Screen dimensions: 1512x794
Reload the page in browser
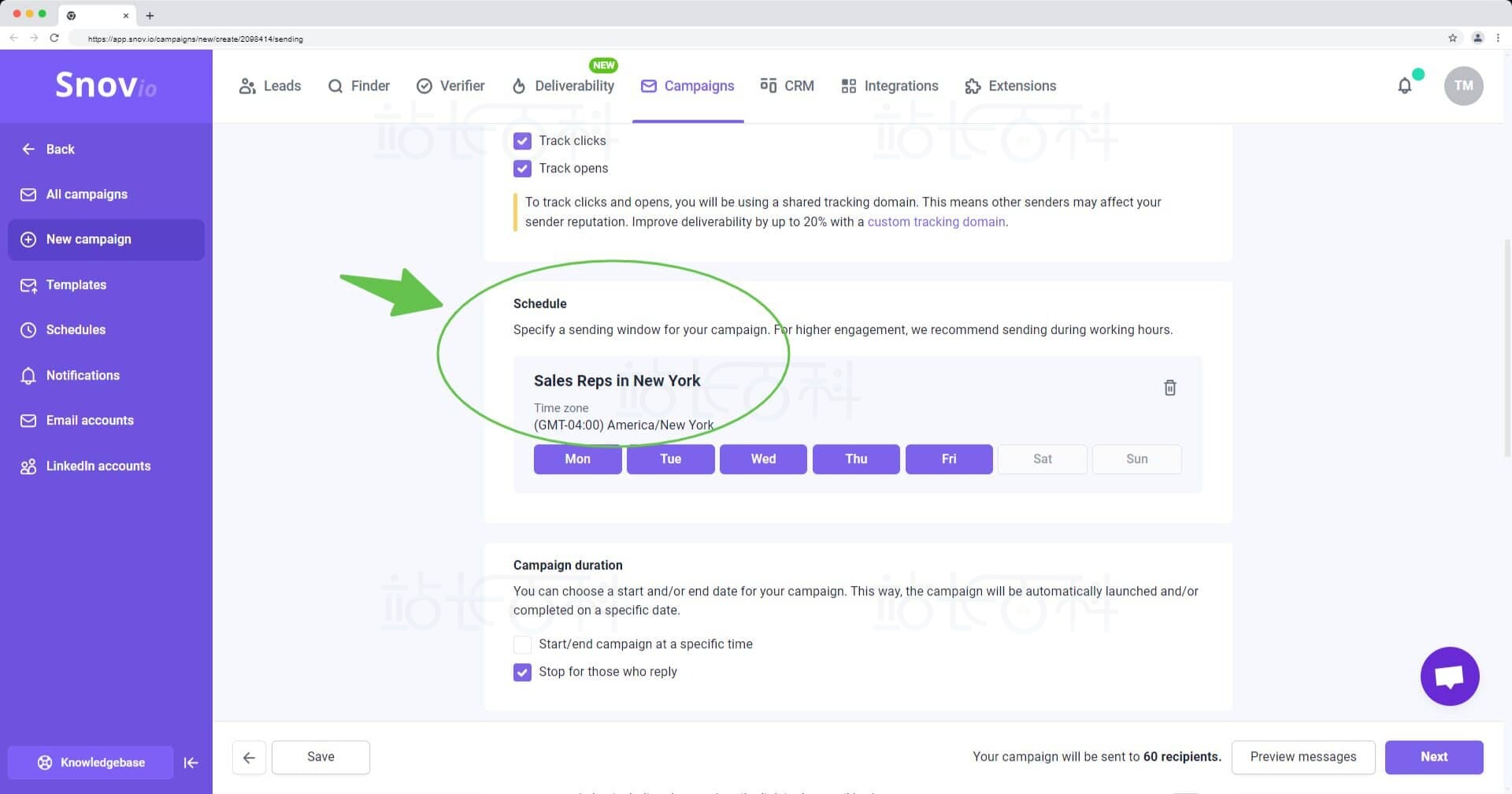pos(54,38)
